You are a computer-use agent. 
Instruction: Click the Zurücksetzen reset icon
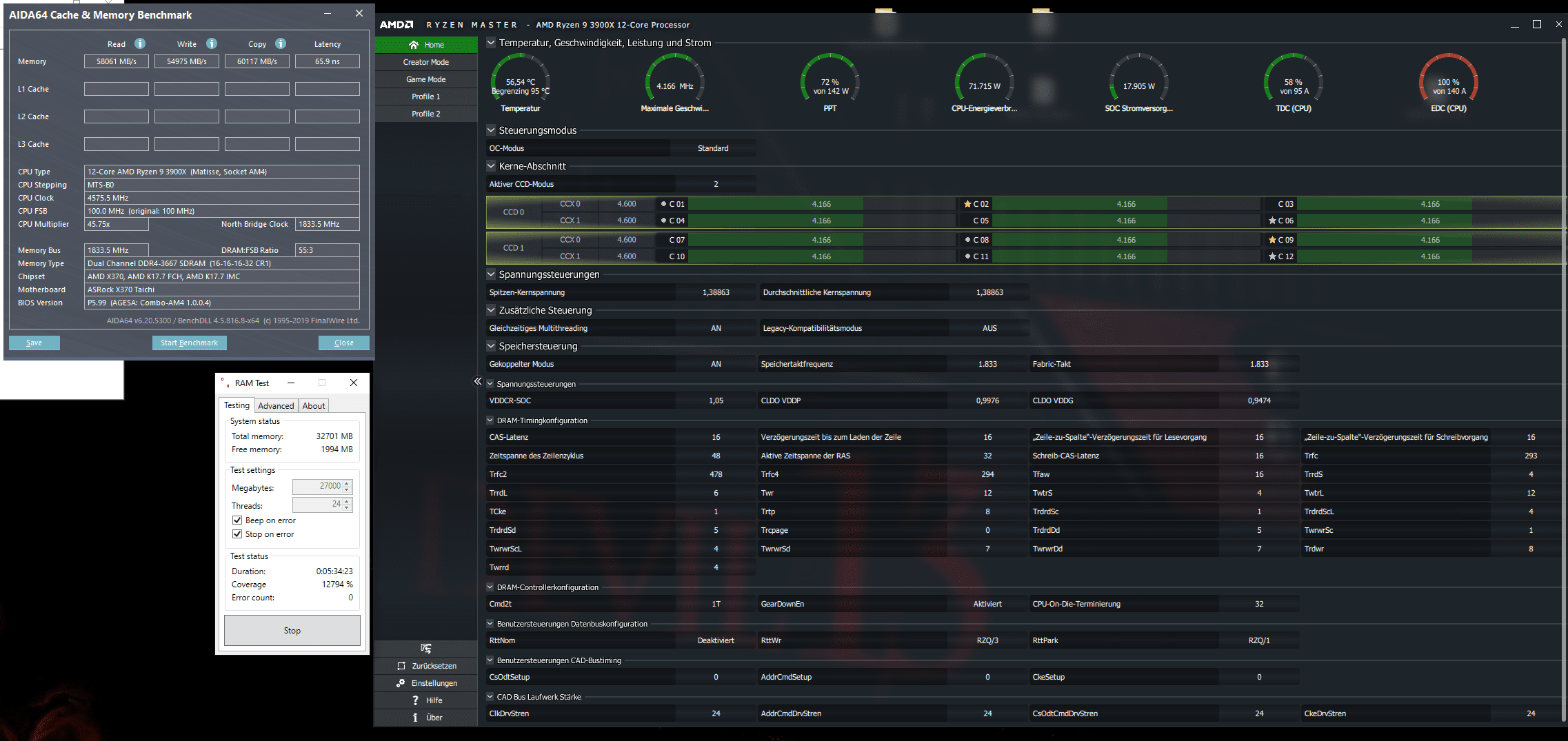tap(401, 666)
